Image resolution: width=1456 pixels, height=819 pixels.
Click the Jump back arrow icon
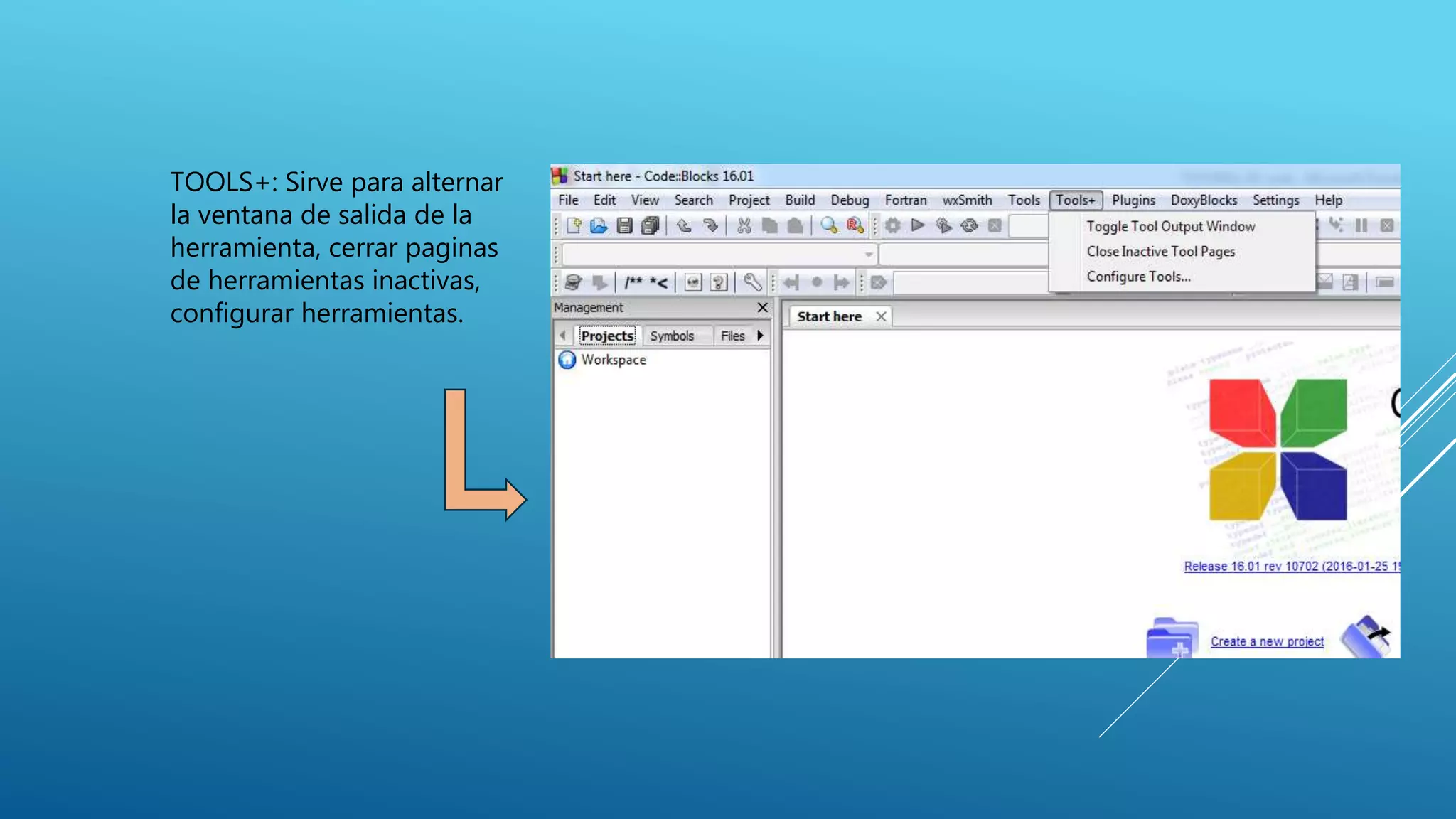coord(791,283)
